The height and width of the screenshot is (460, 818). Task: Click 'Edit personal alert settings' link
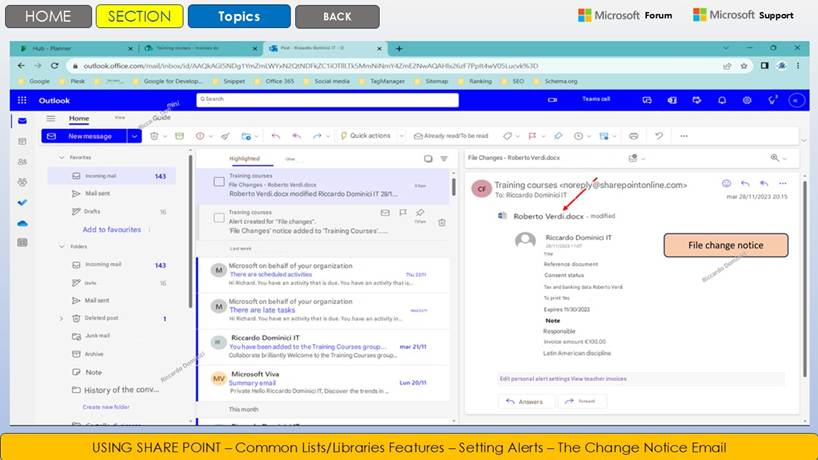pos(533,379)
